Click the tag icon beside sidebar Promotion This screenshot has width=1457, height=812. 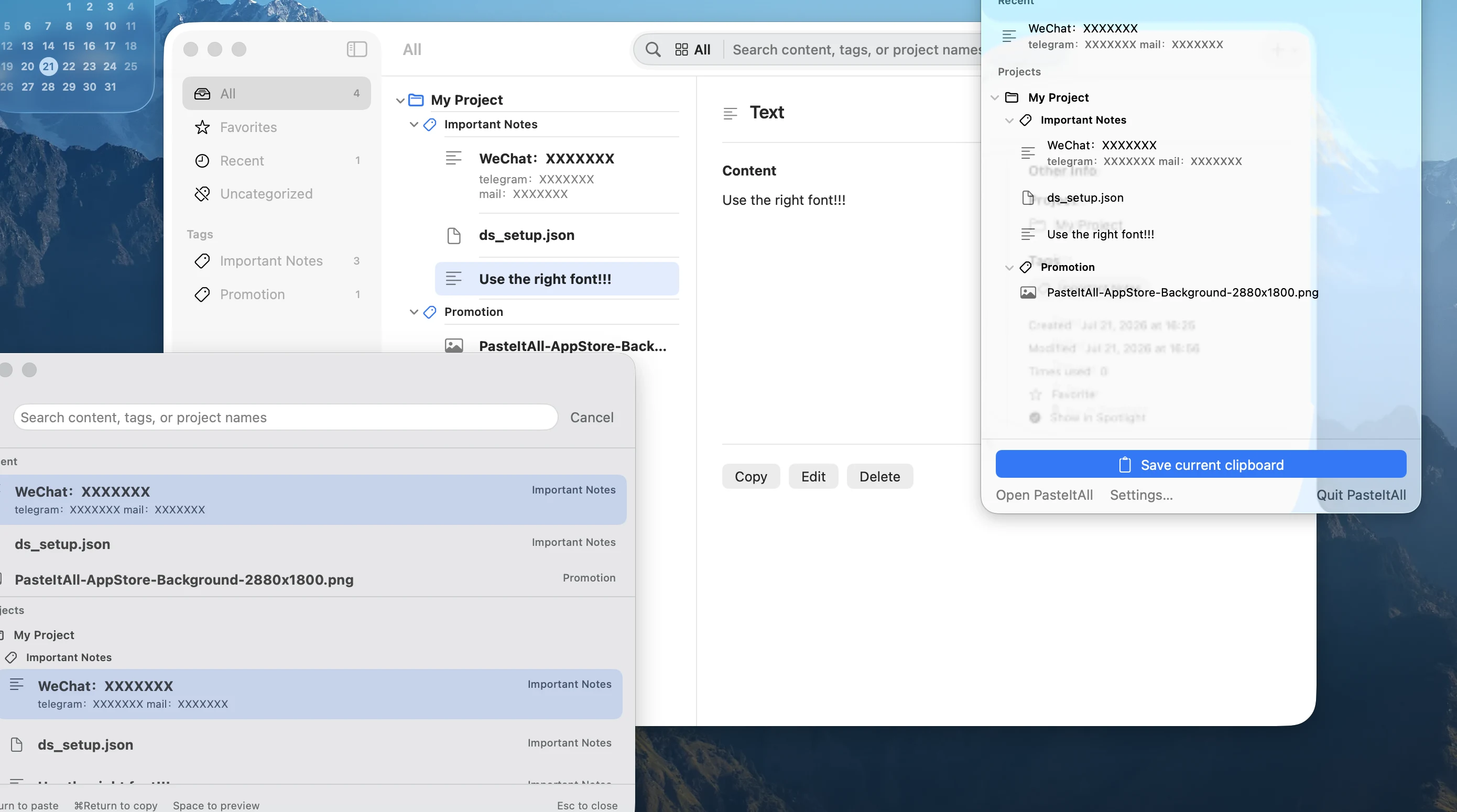click(x=202, y=294)
